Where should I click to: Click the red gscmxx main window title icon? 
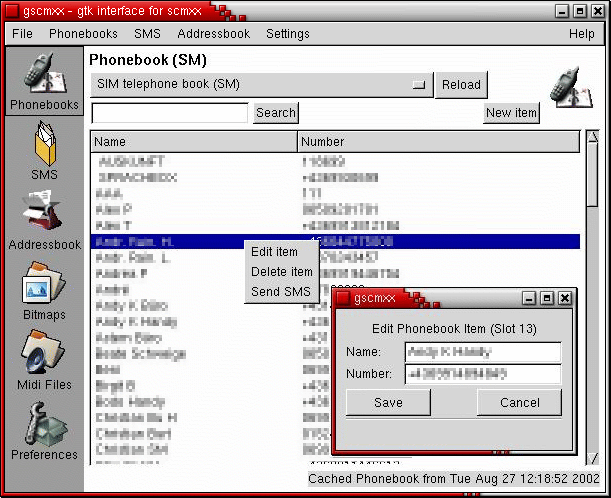[x=12, y=11]
